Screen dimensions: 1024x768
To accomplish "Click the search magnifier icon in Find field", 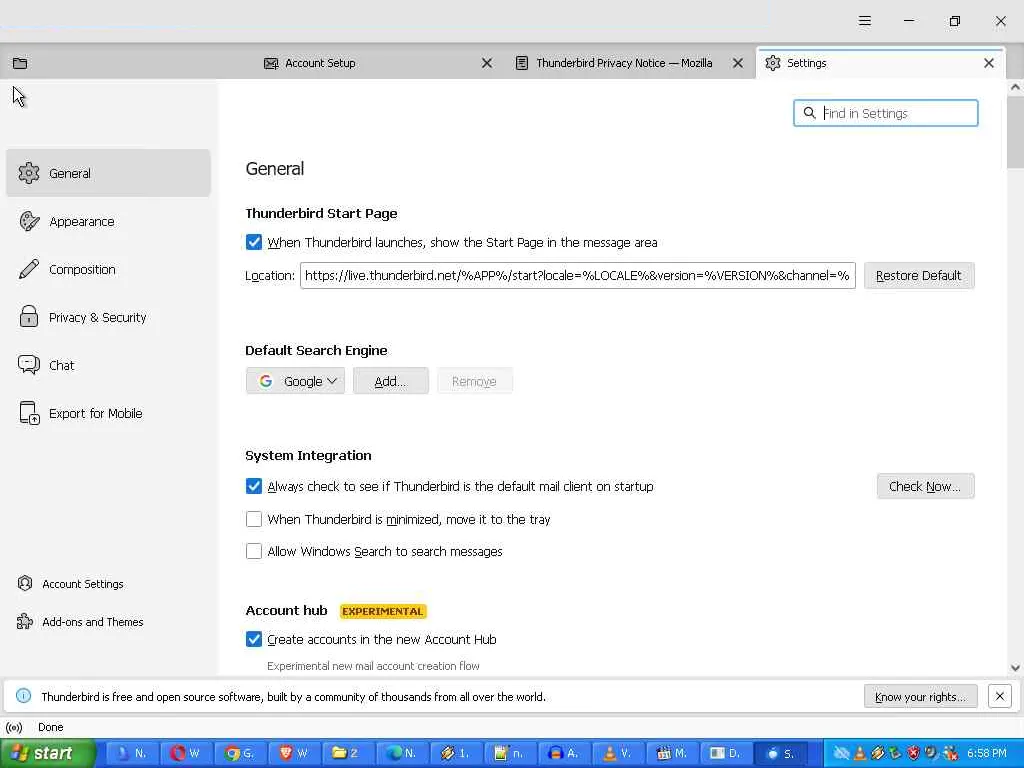I will click(809, 113).
